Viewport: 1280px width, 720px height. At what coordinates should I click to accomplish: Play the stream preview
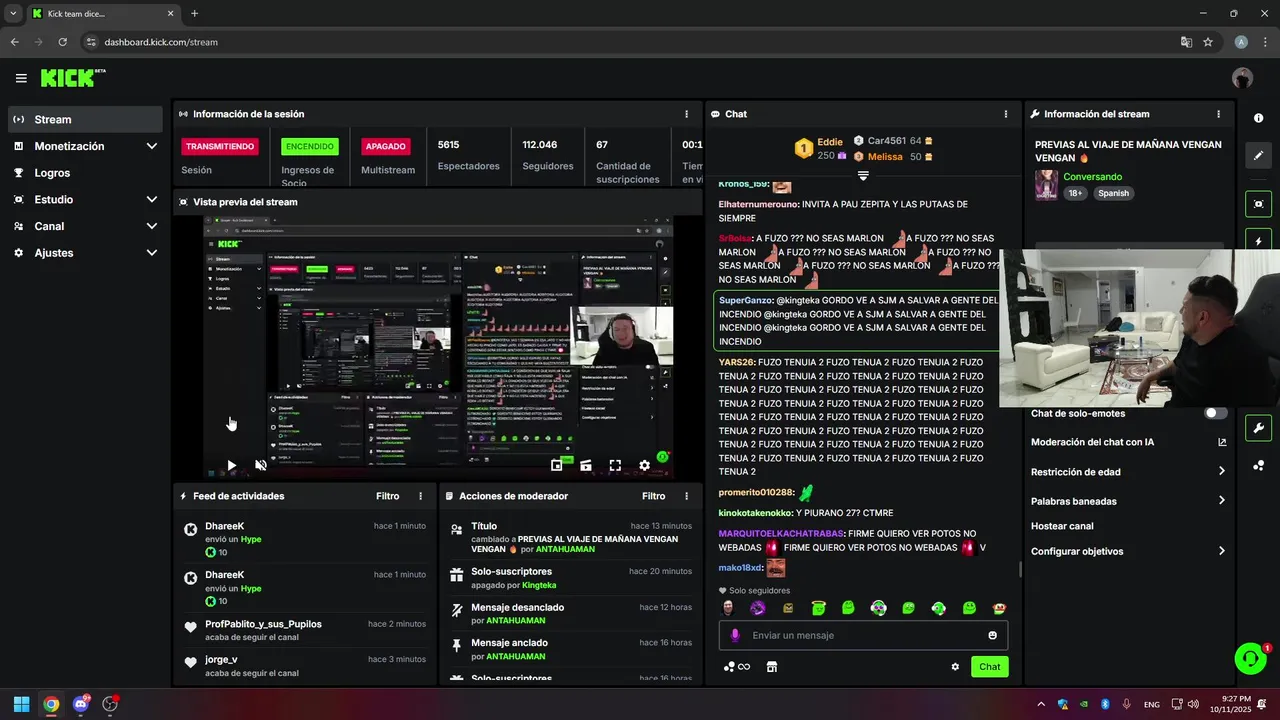coord(231,465)
